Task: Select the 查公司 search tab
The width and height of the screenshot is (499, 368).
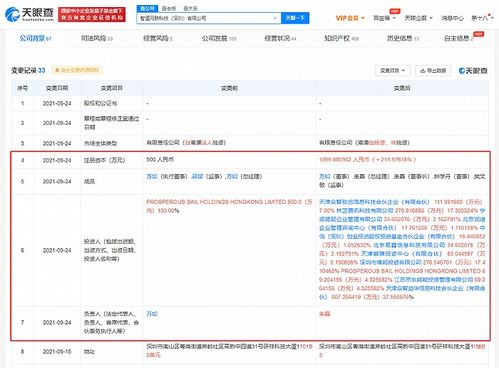Action: pyautogui.click(x=147, y=8)
